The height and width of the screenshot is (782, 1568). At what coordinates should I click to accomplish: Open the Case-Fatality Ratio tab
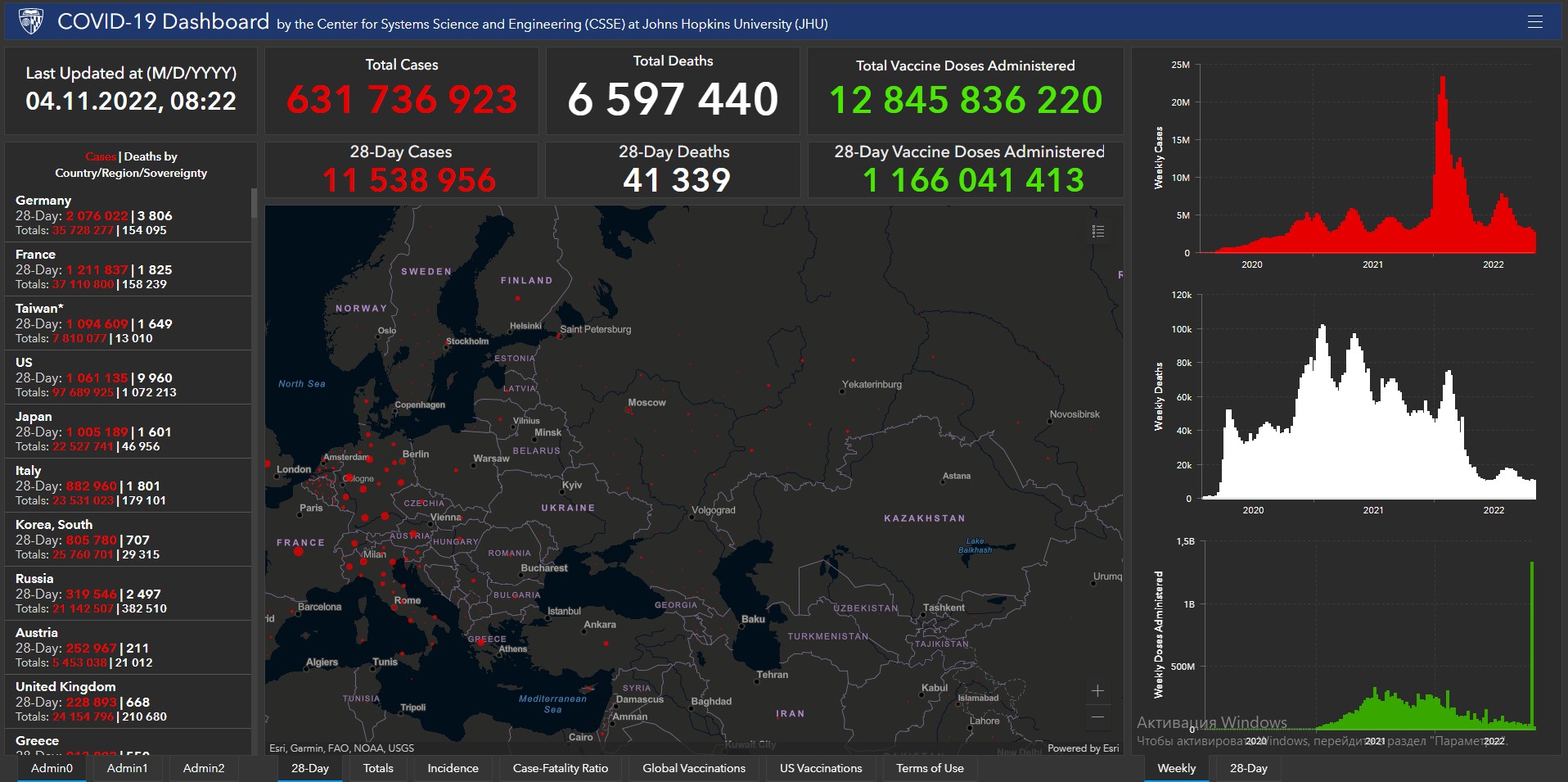pyautogui.click(x=560, y=768)
